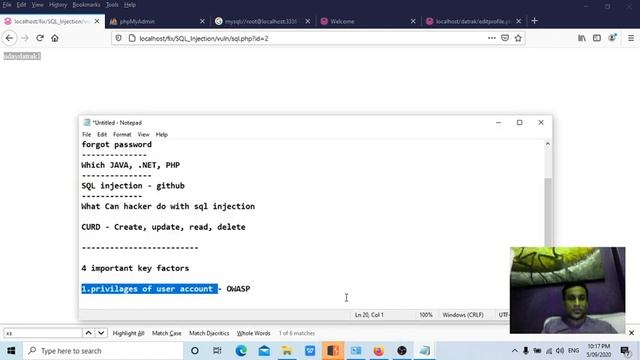
Task: Open Firefox History menu
Action: click(x=58, y=5)
